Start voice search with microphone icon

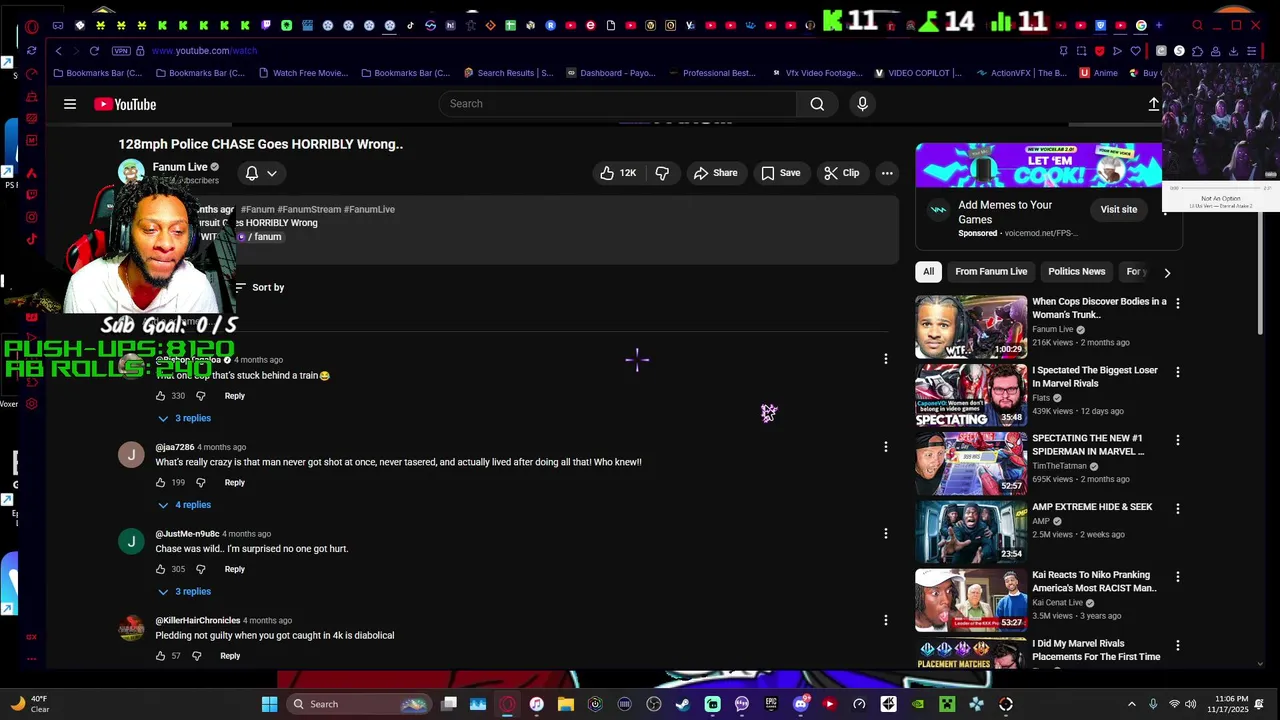862,104
